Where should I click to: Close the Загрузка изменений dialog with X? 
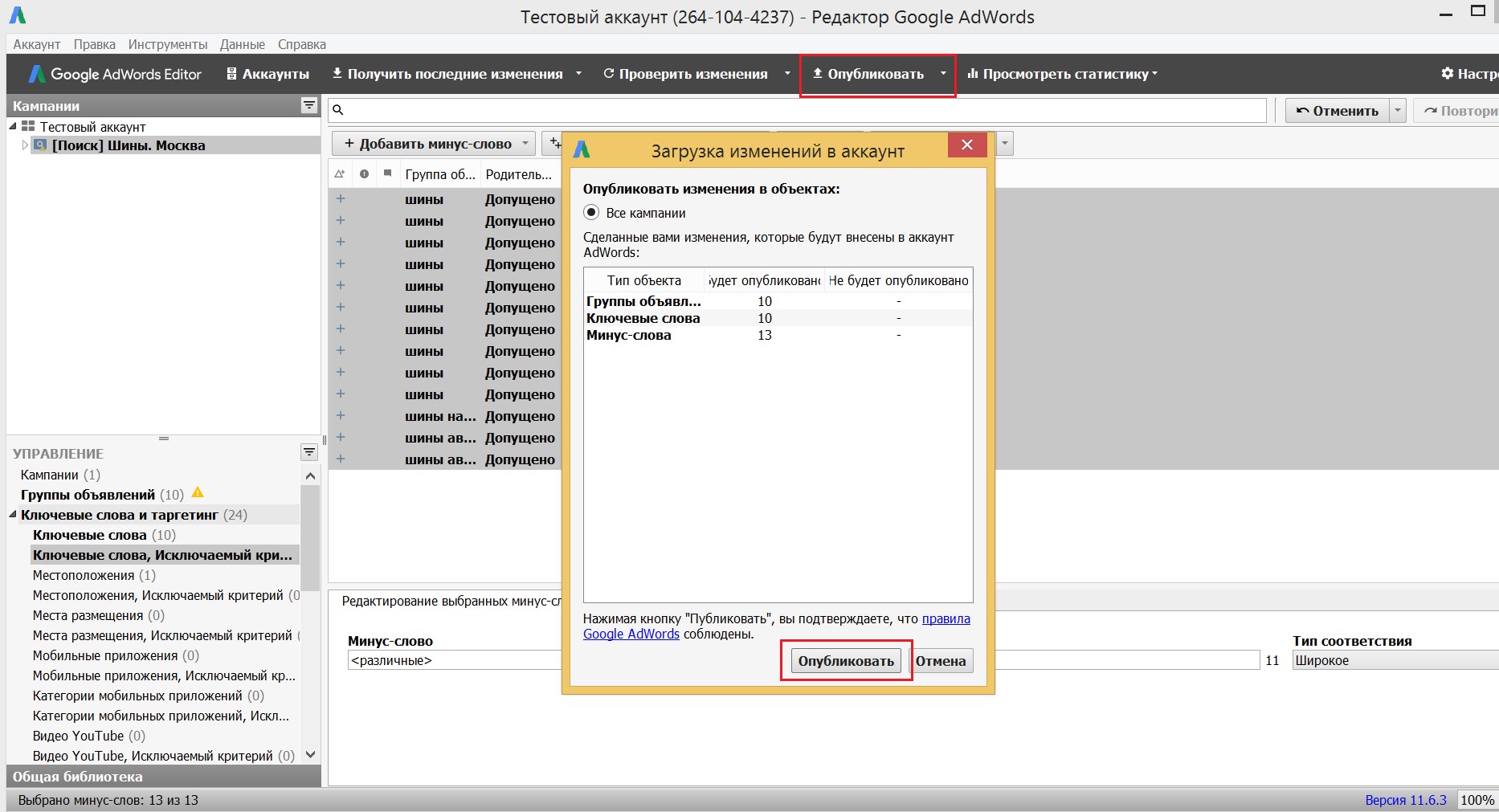point(967,145)
